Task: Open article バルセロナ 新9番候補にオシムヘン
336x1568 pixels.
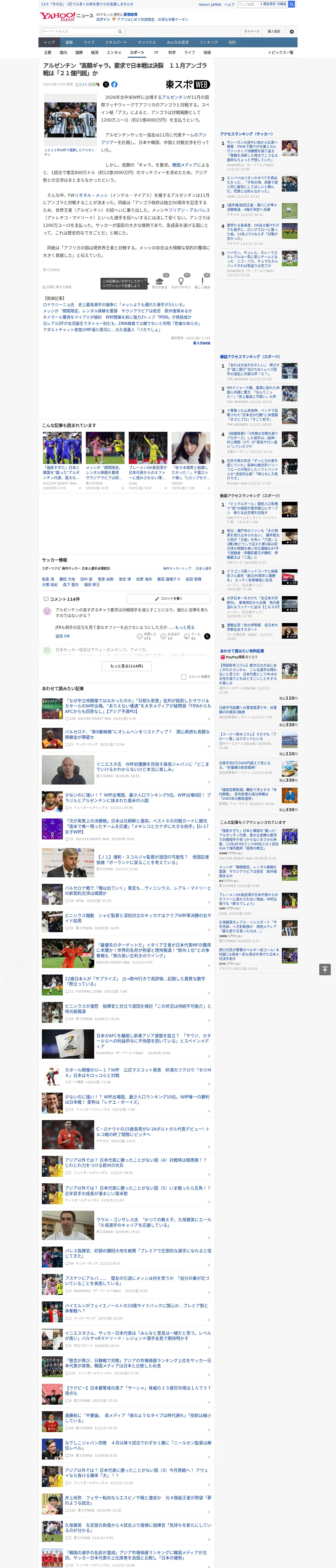Action: pos(137,735)
